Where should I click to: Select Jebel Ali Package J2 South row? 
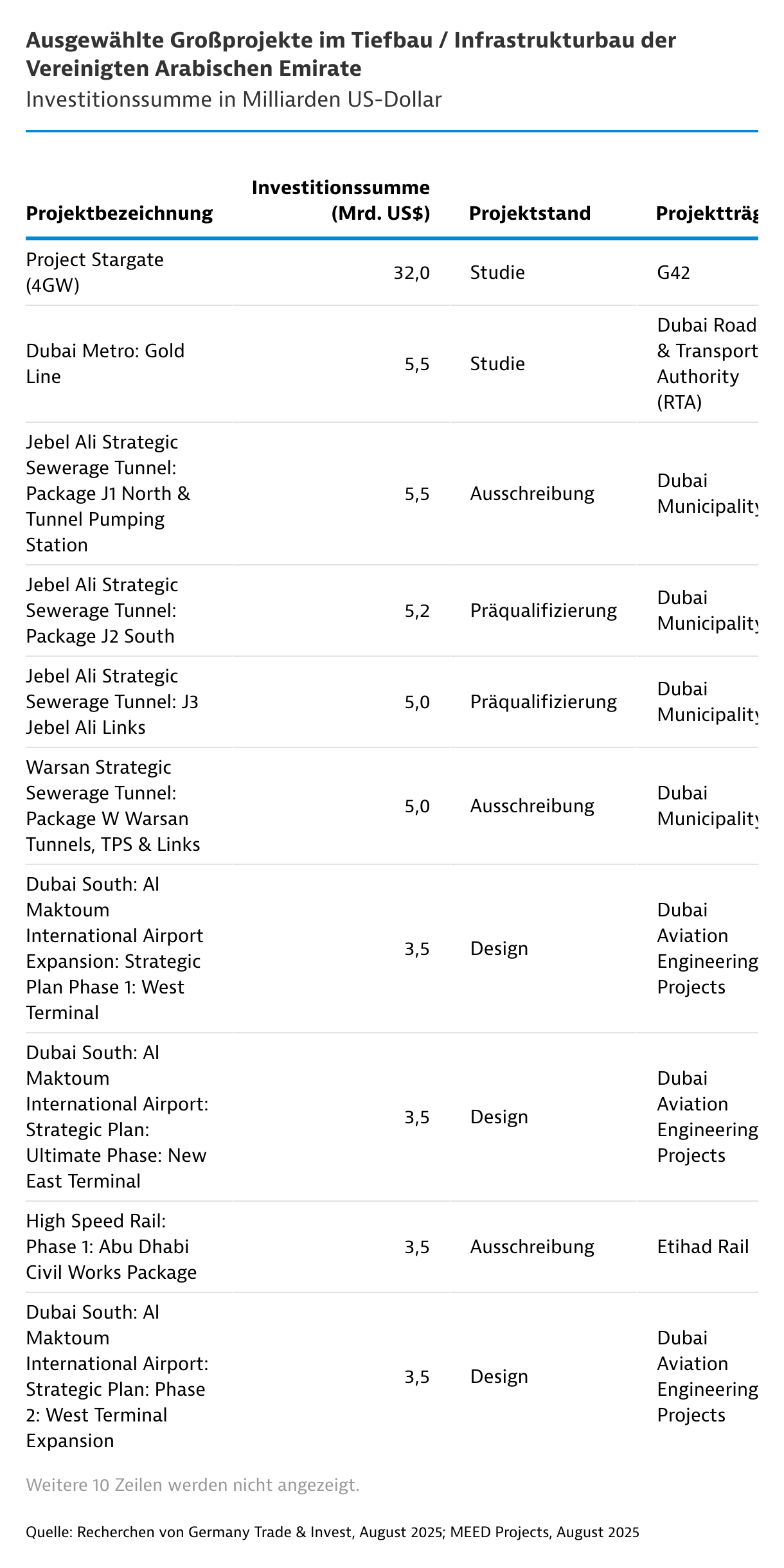coord(102,610)
